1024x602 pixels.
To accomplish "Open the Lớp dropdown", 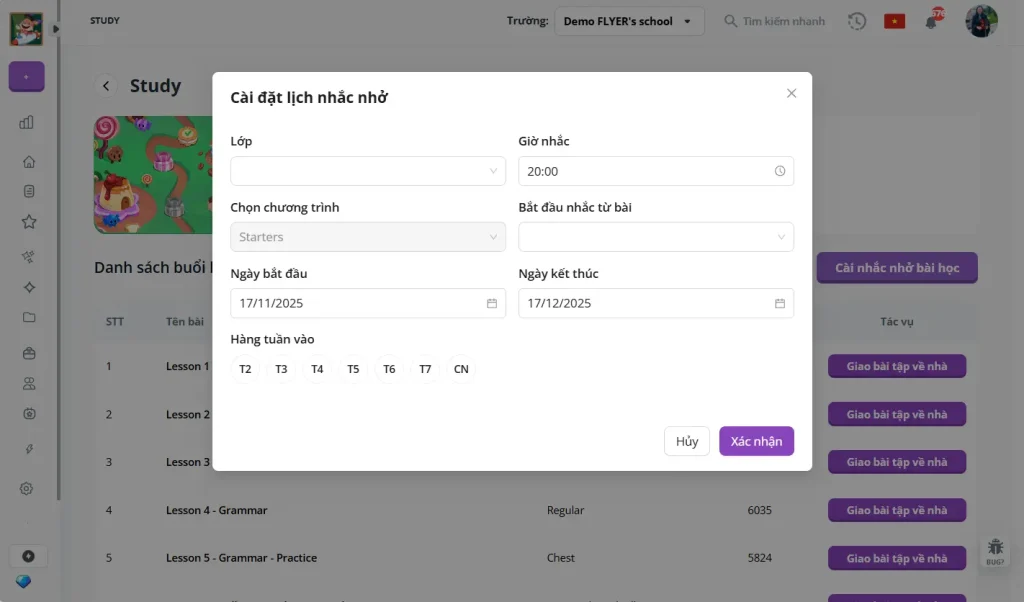I will coord(367,171).
